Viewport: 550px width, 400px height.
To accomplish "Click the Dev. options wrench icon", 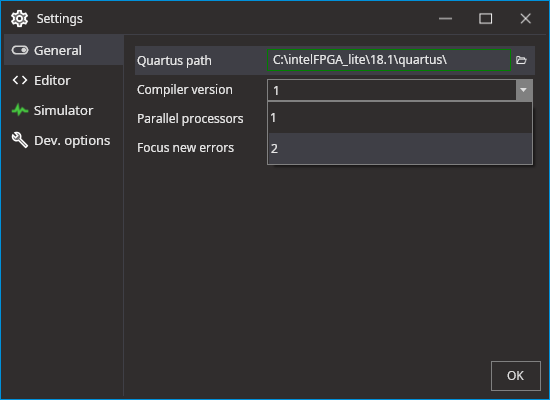I will 20,140.
